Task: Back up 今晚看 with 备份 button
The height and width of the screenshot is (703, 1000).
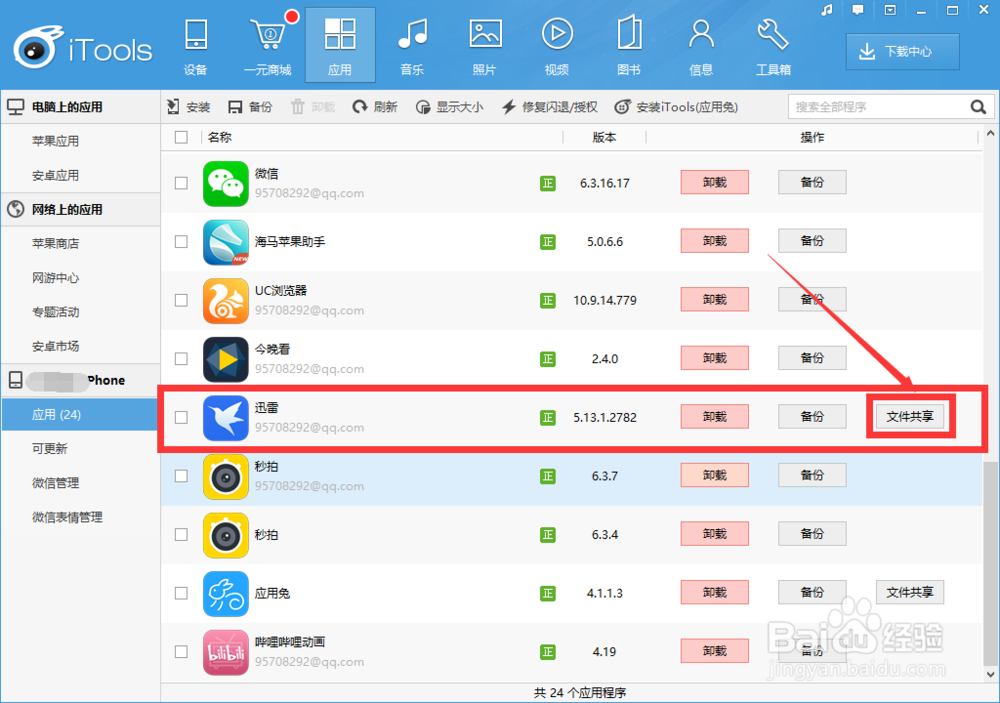Action: [812, 358]
